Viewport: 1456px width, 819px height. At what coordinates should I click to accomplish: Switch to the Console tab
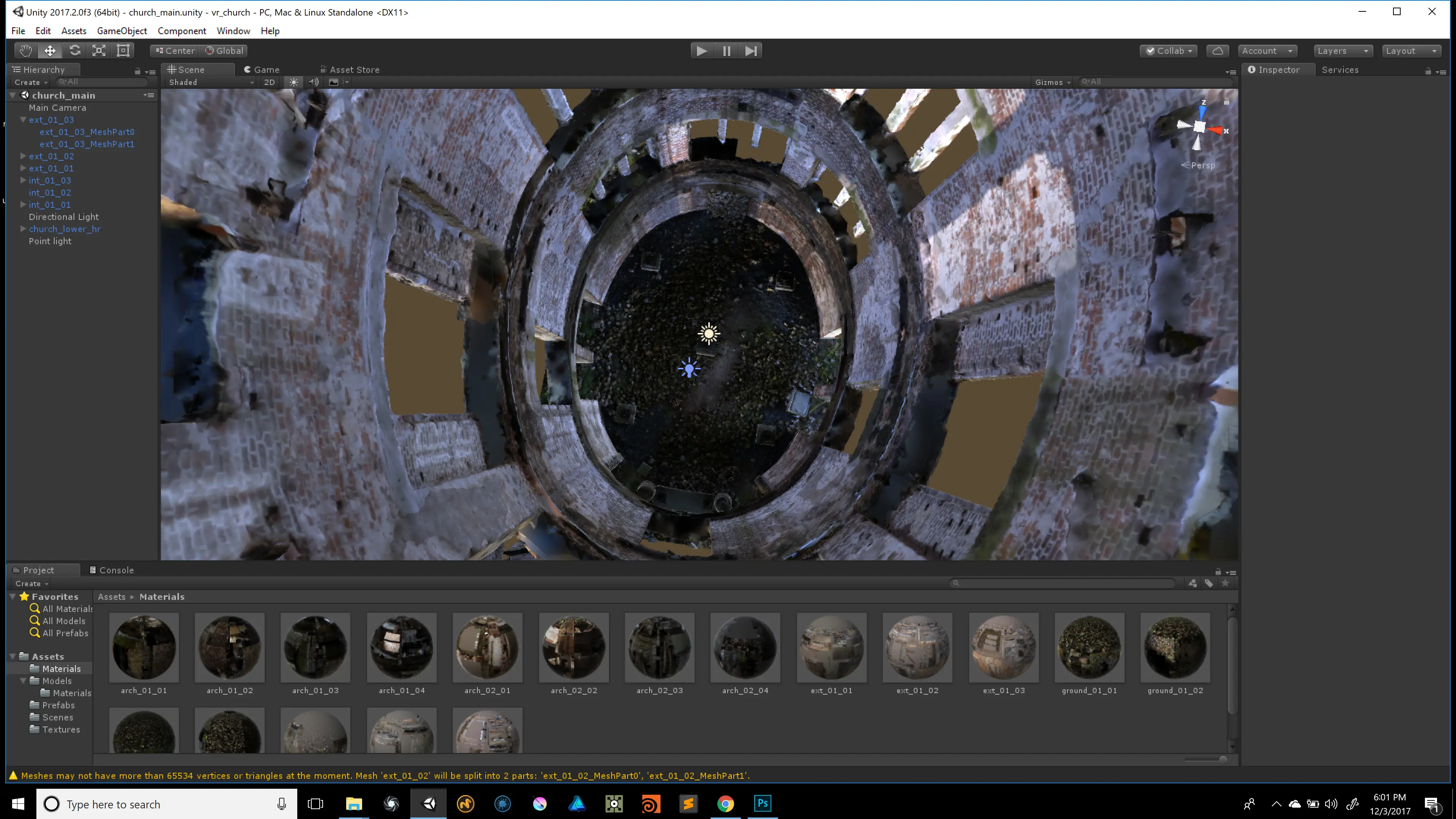point(112,570)
